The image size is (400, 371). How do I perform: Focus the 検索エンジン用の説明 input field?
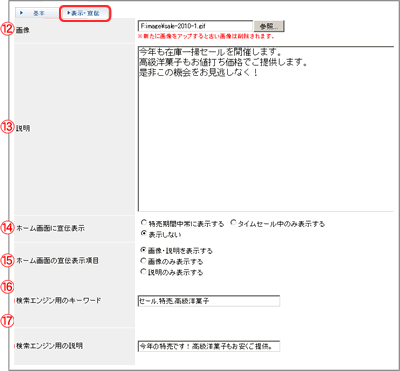pos(209,346)
